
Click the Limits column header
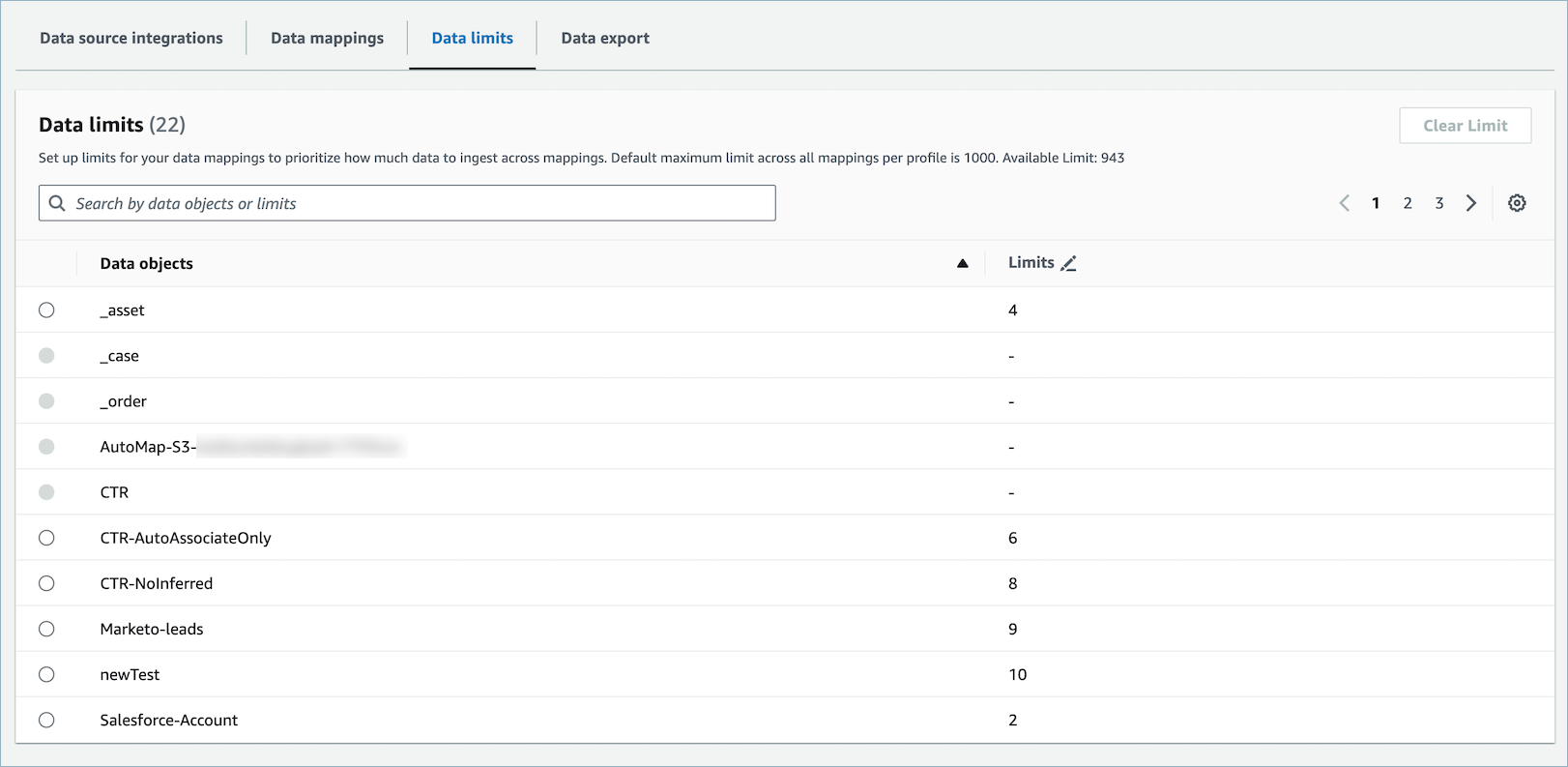(1031, 263)
